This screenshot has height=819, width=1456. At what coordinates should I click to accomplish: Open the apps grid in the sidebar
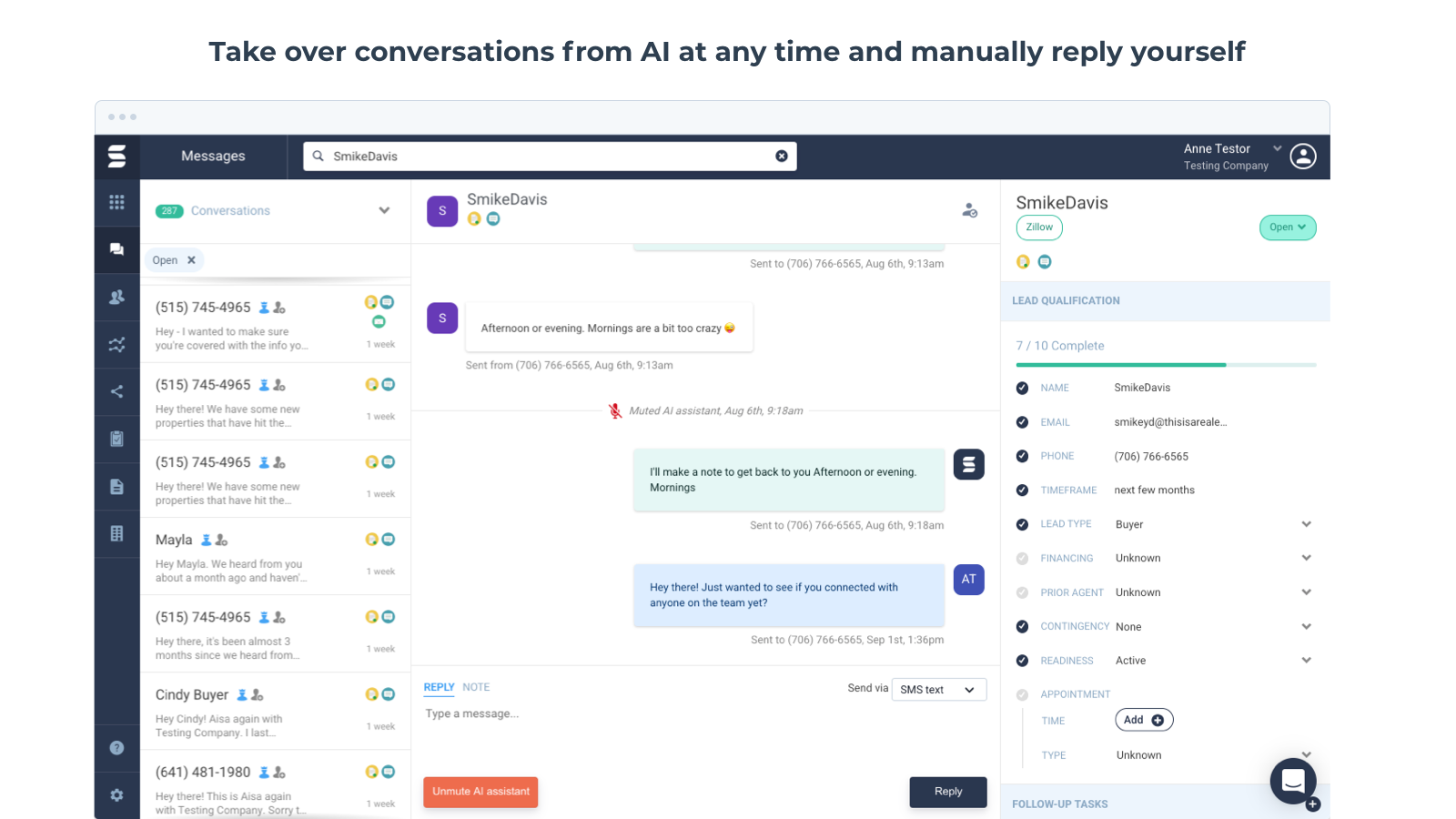coord(116,202)
